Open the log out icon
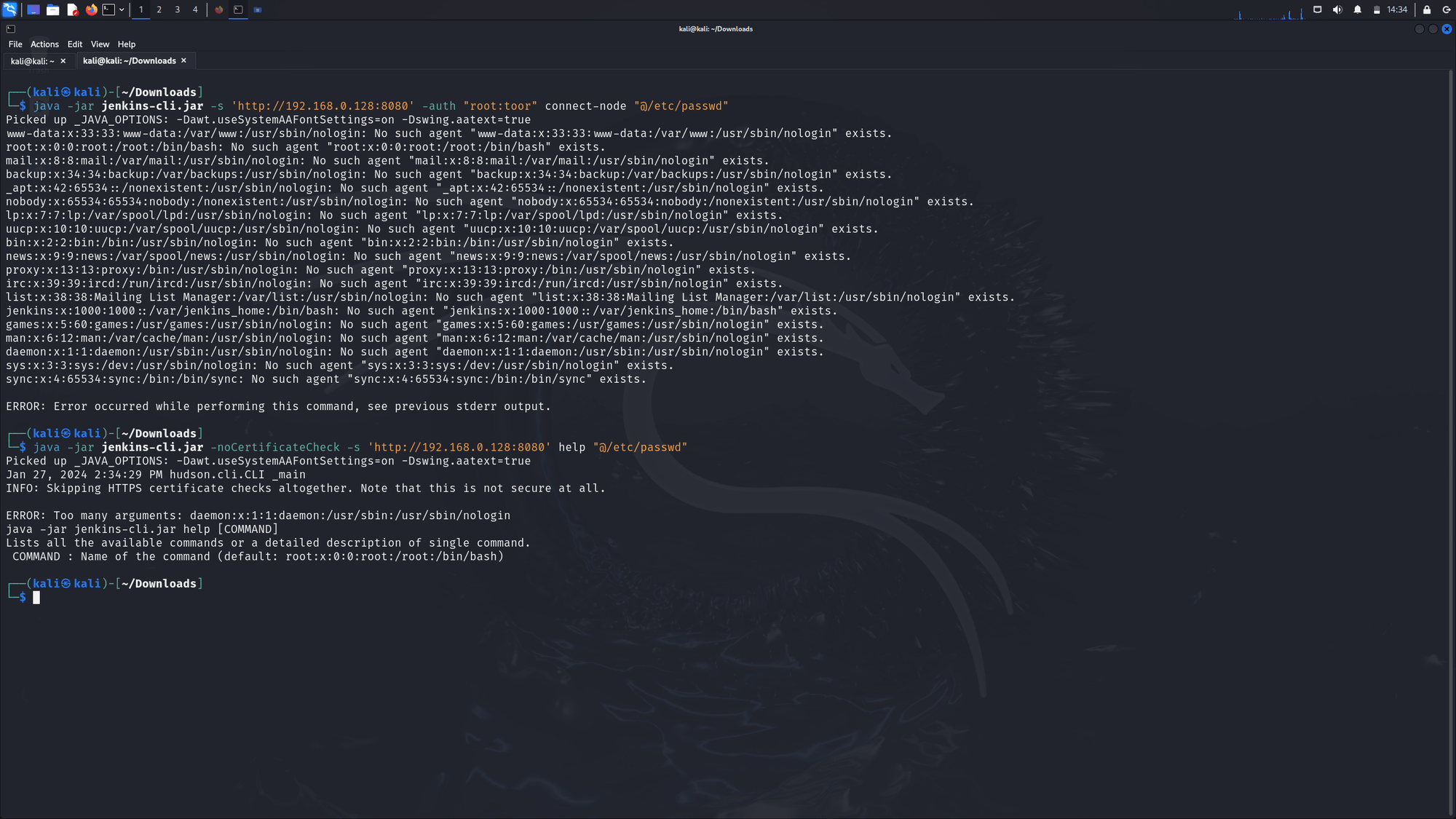 [1447, 9]
